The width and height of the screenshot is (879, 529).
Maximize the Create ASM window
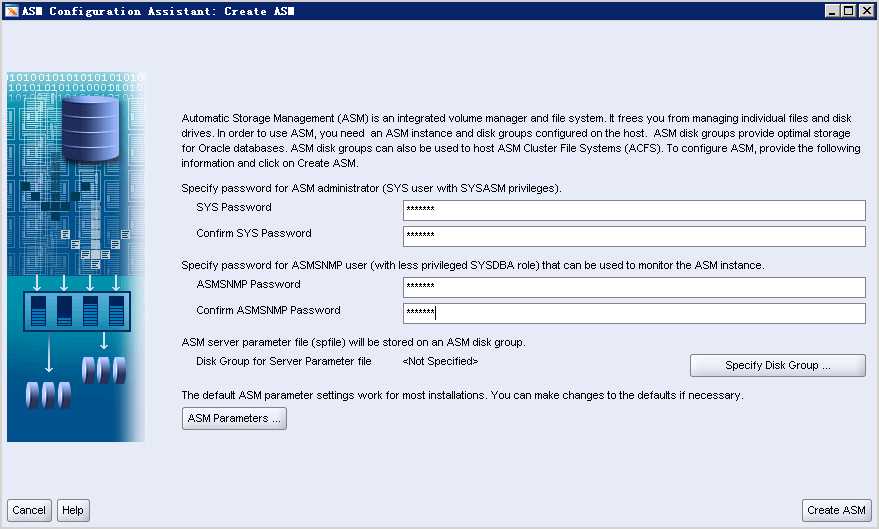[849, 10]
